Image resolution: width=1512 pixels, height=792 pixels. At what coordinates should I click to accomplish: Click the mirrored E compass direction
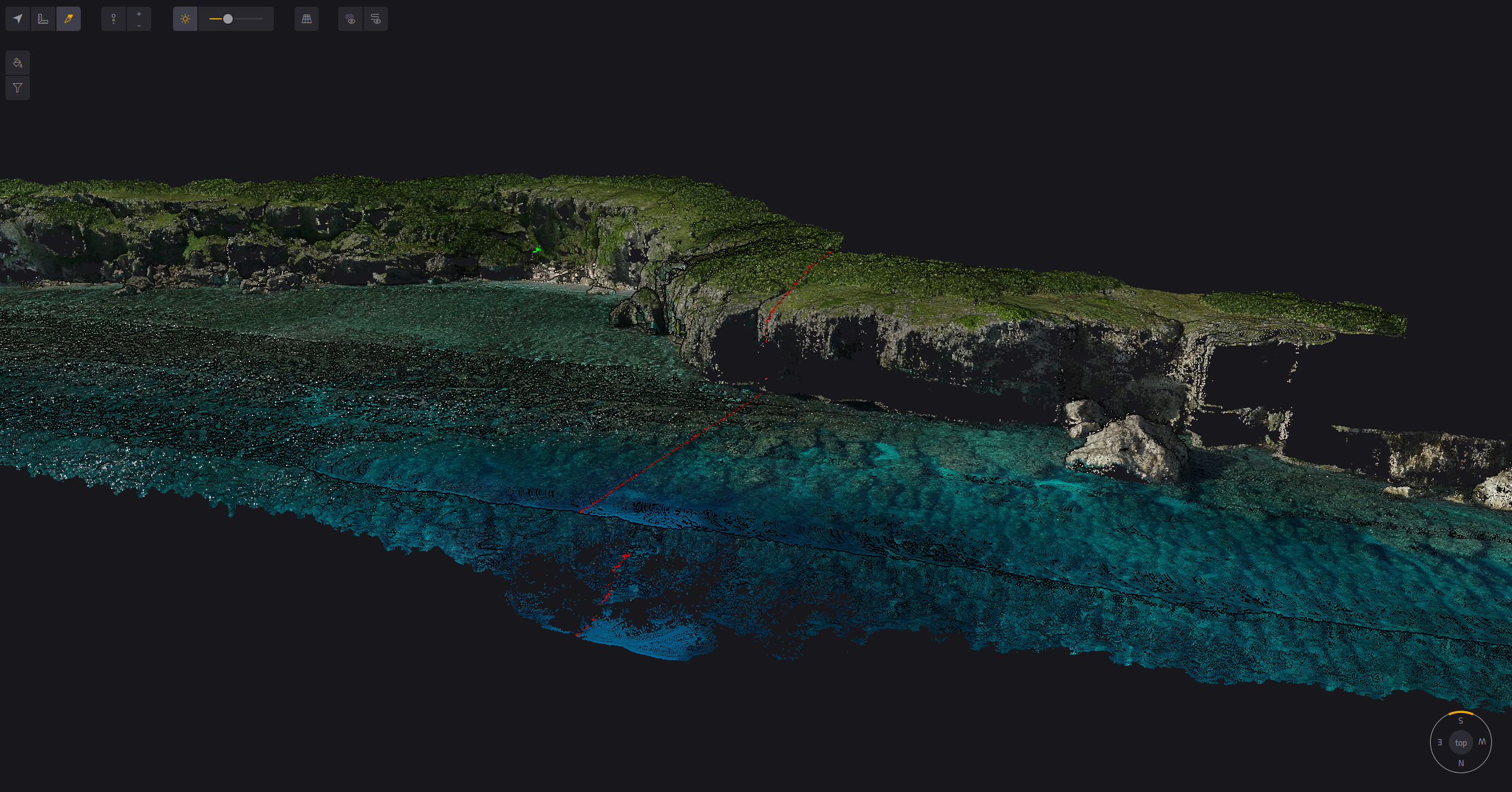1440,742
